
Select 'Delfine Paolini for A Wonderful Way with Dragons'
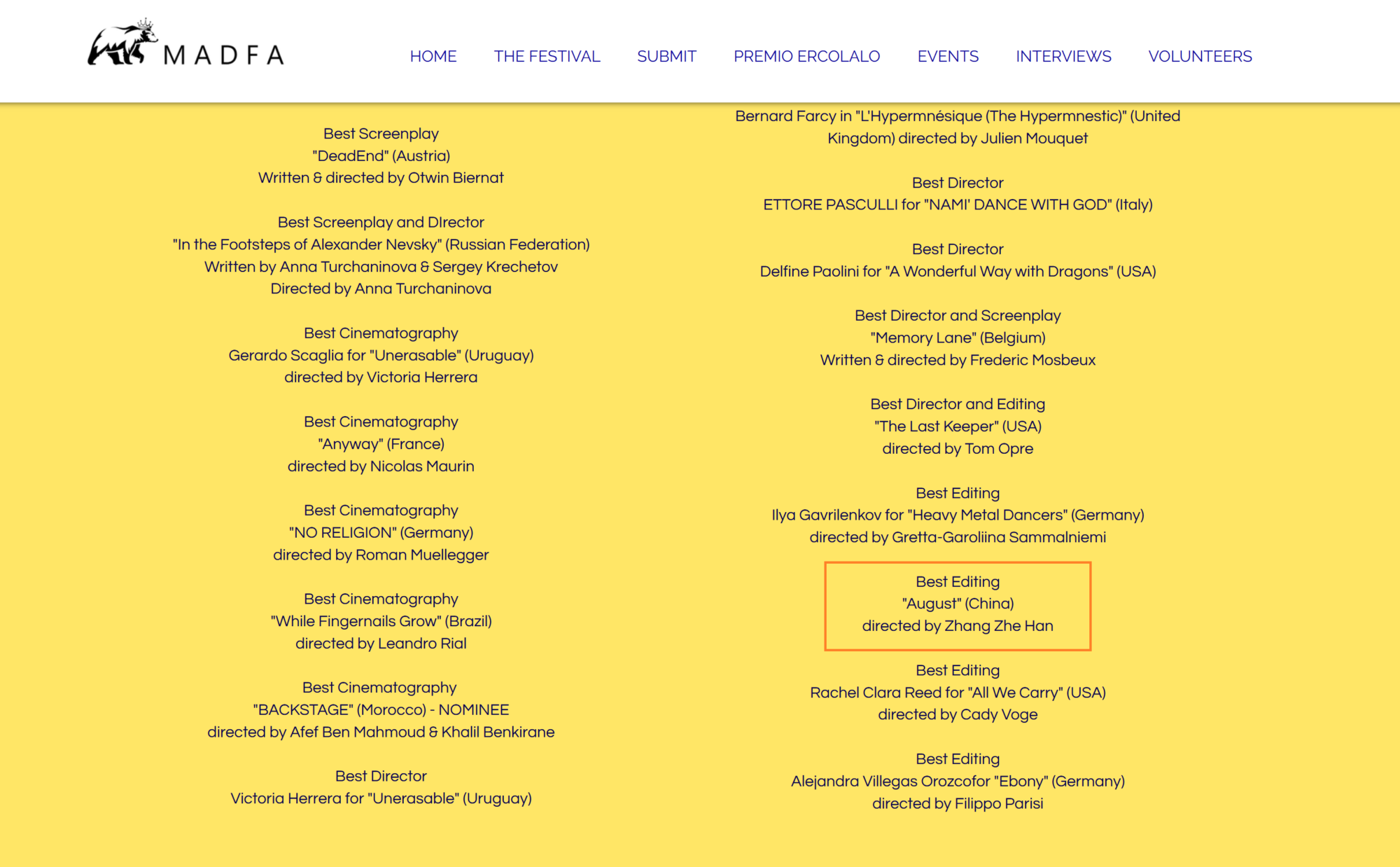coord(958,271)
